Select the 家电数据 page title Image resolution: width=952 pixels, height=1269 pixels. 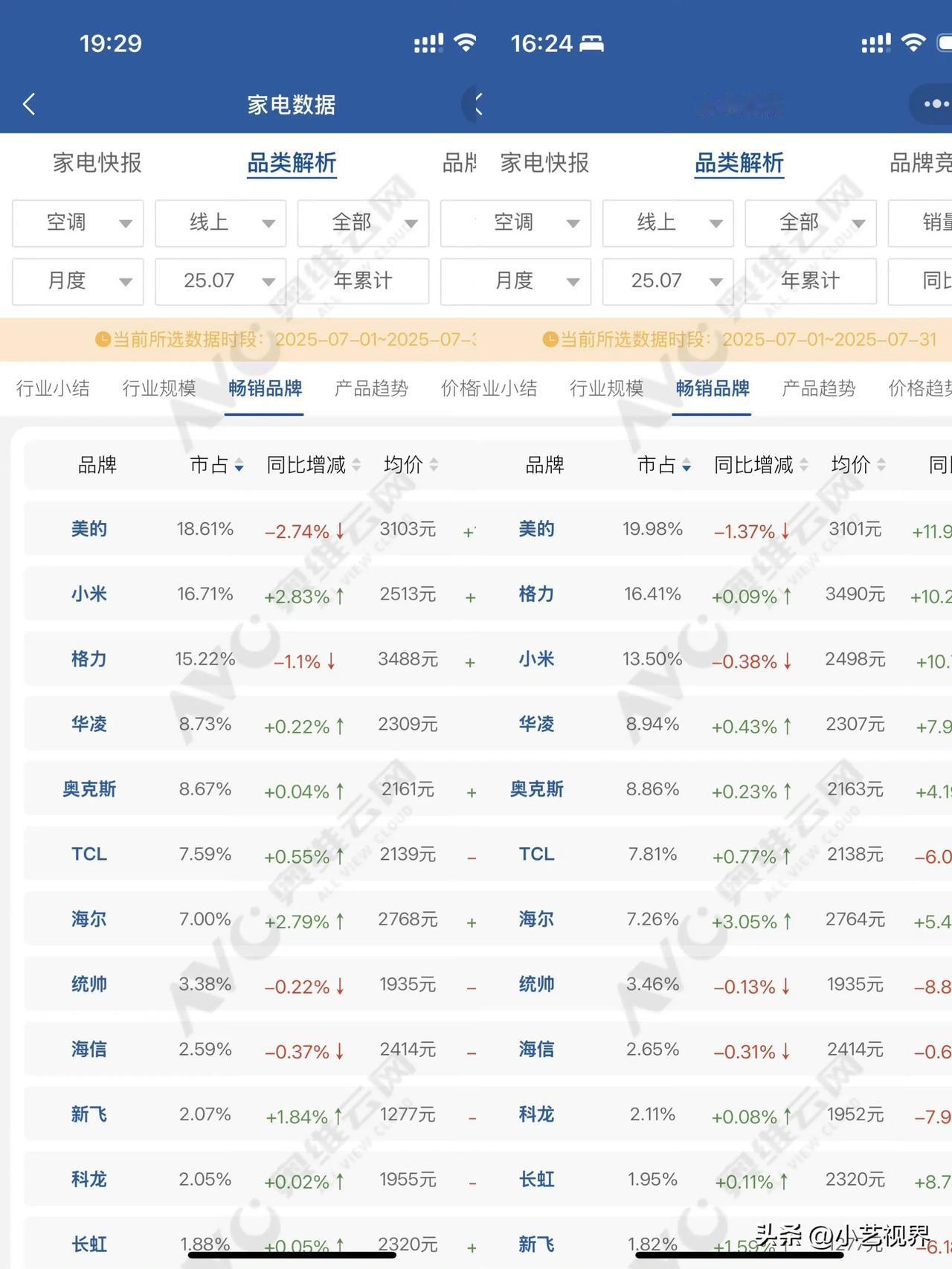(x=292, y=105)
